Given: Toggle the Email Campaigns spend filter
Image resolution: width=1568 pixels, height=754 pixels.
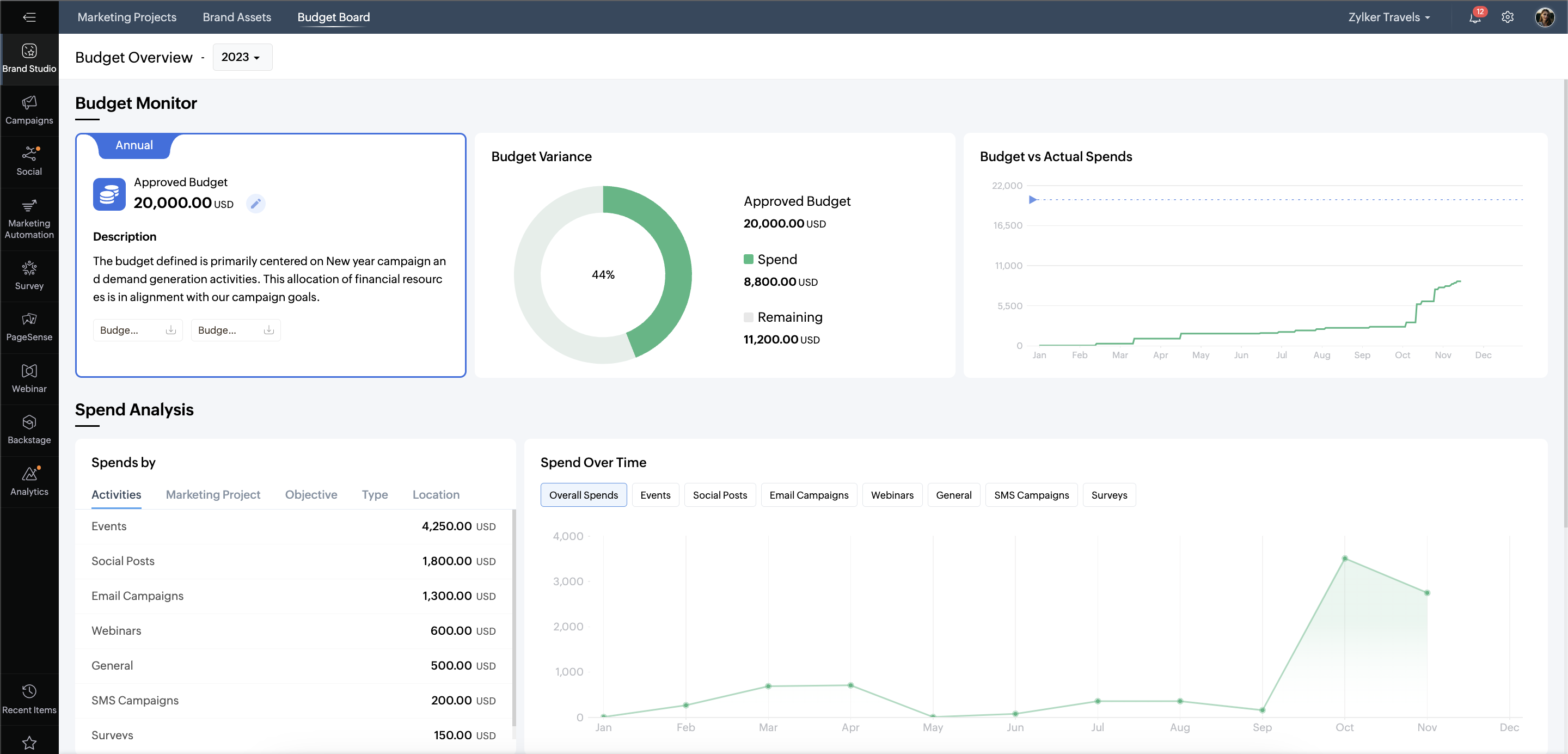Looking at the screenshot, I should click(808, 495).
